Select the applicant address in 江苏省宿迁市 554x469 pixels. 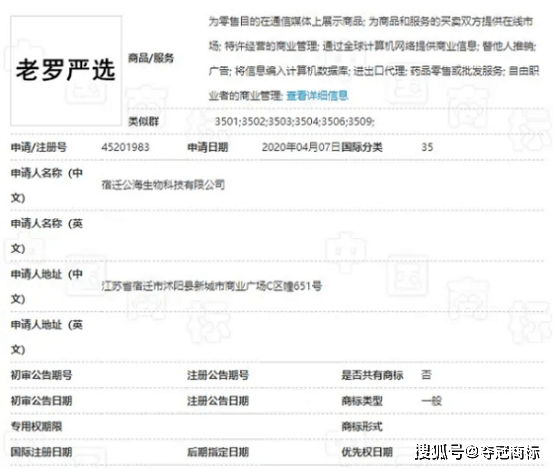click(212, 286)
